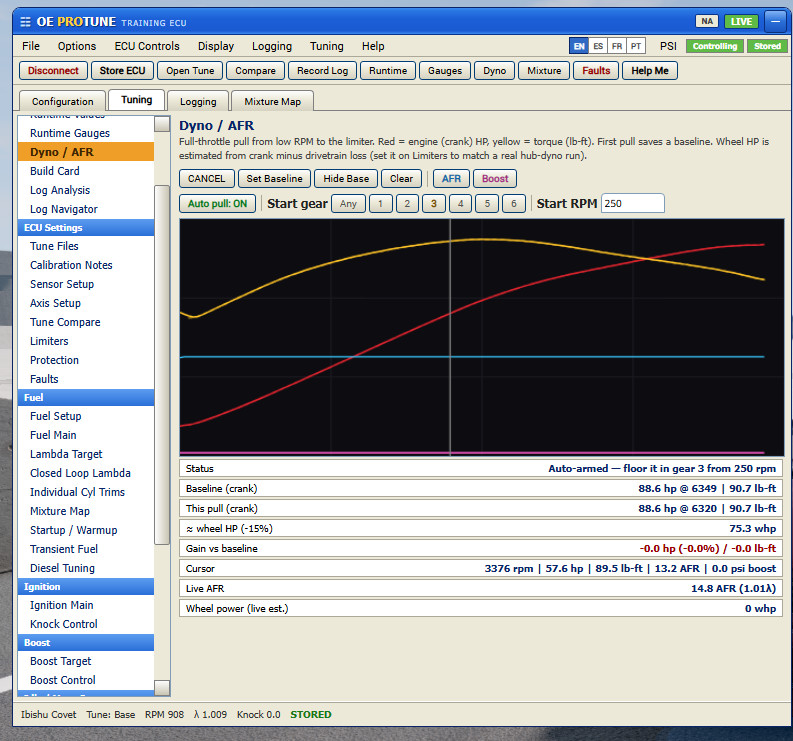Click the hamburger menu icon beside OE PROTUNE

[25, 22]
